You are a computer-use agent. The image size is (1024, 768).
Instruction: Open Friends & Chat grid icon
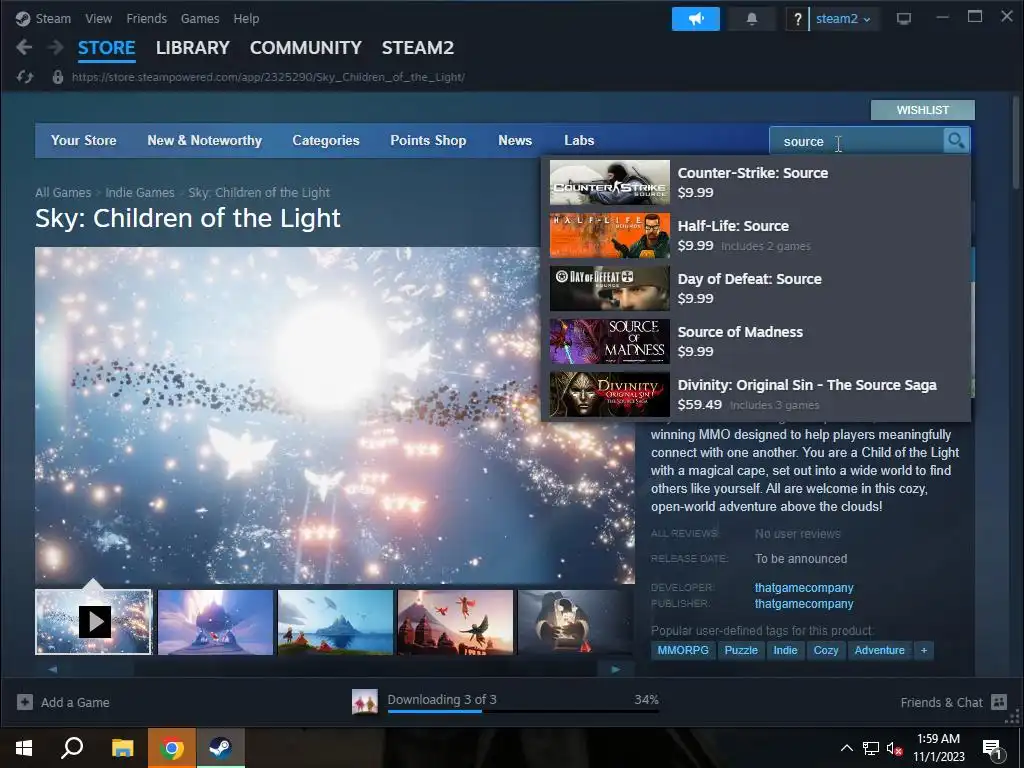[x=999, y=702]
